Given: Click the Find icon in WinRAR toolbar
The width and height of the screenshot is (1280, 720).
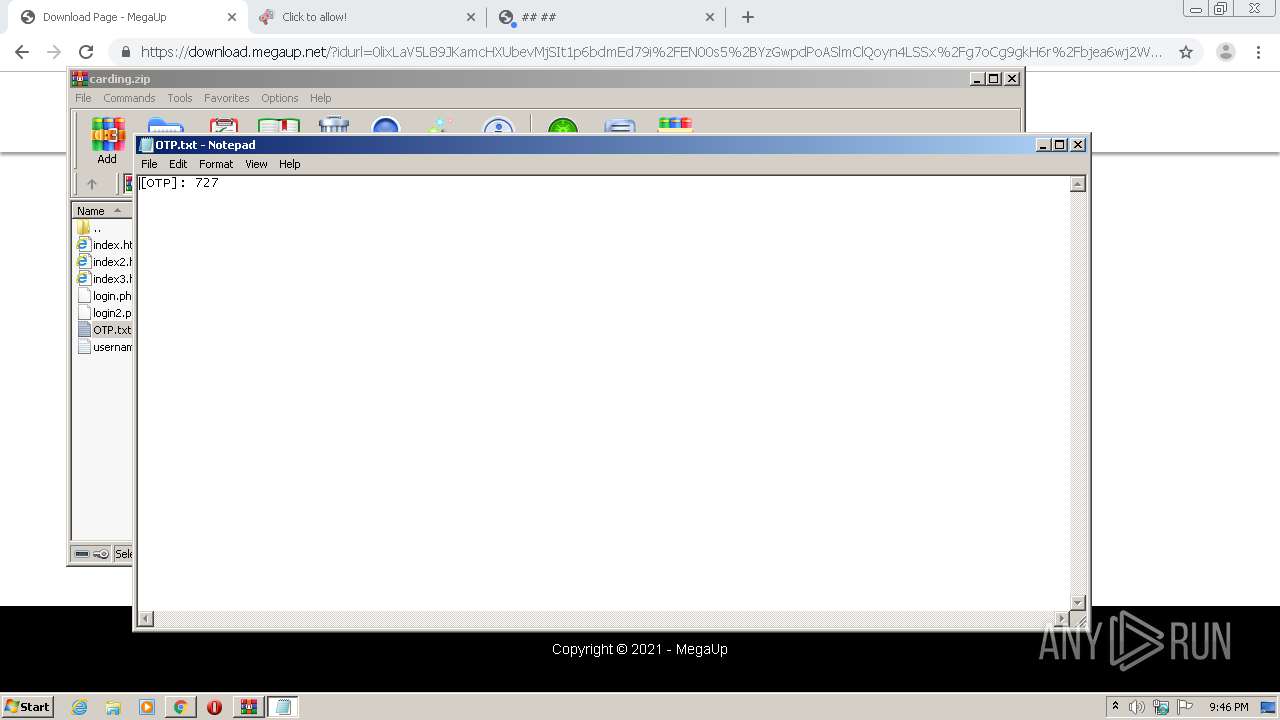Looking at the screenshot, I should [x=386, y=126].
